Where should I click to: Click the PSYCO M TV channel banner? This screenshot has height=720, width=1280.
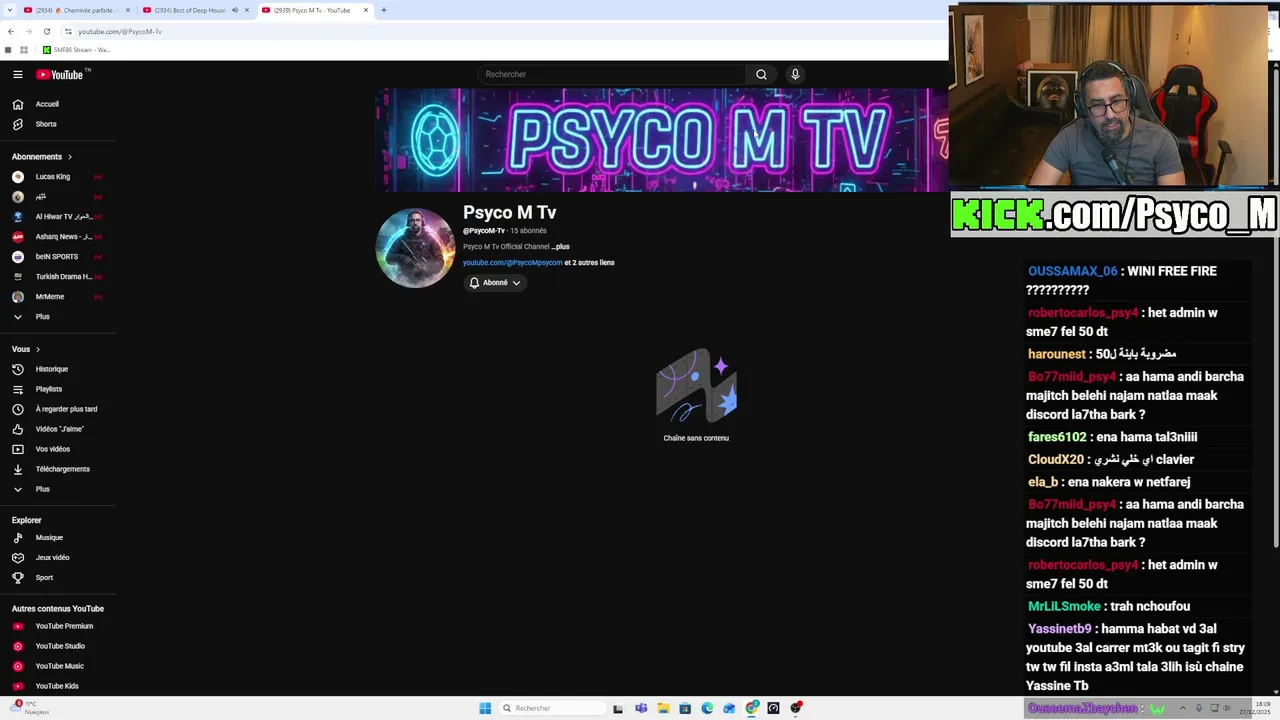tap(662, 140)
